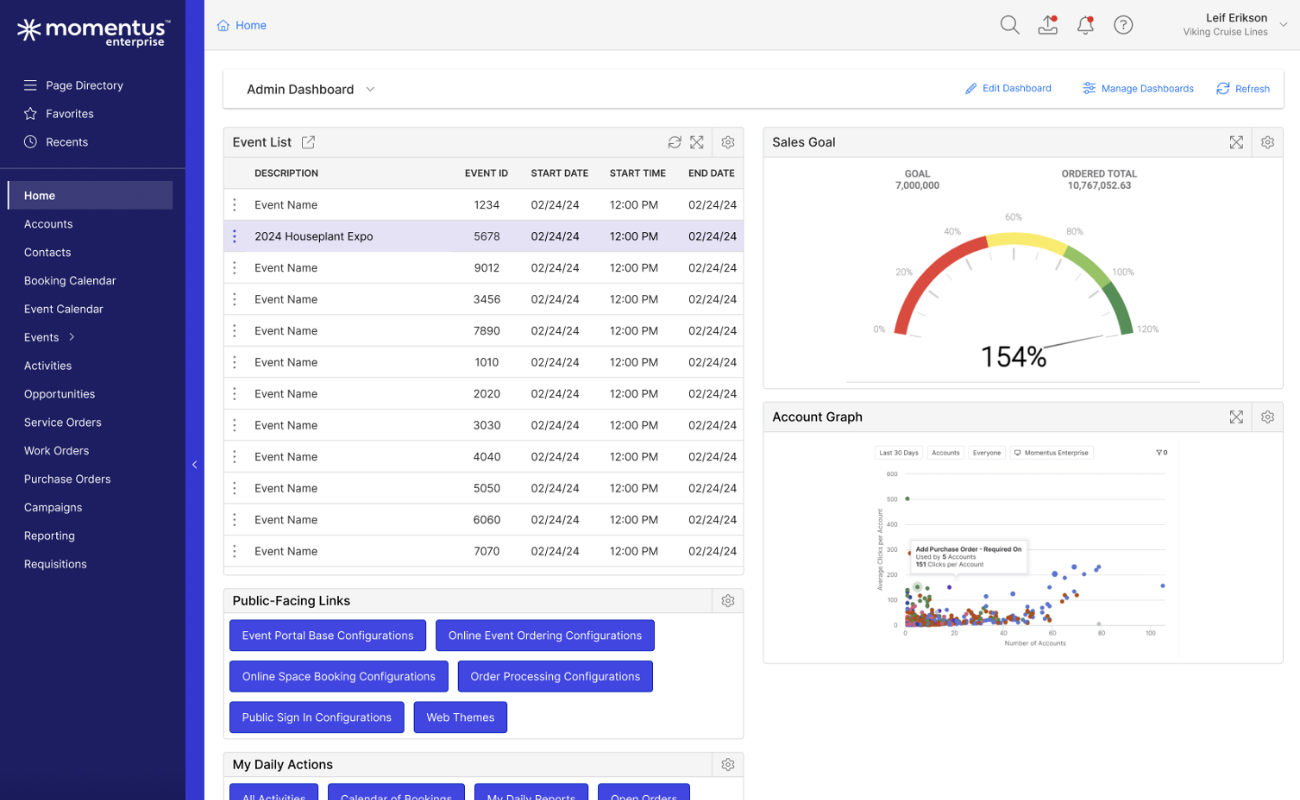Click Web Themes button
1300x800 pixels.
(460, 717)
